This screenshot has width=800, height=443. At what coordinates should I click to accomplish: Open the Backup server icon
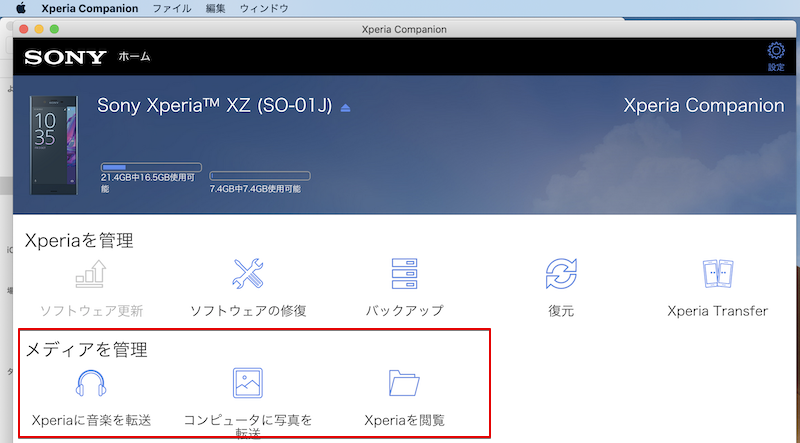tap(404, 273)
